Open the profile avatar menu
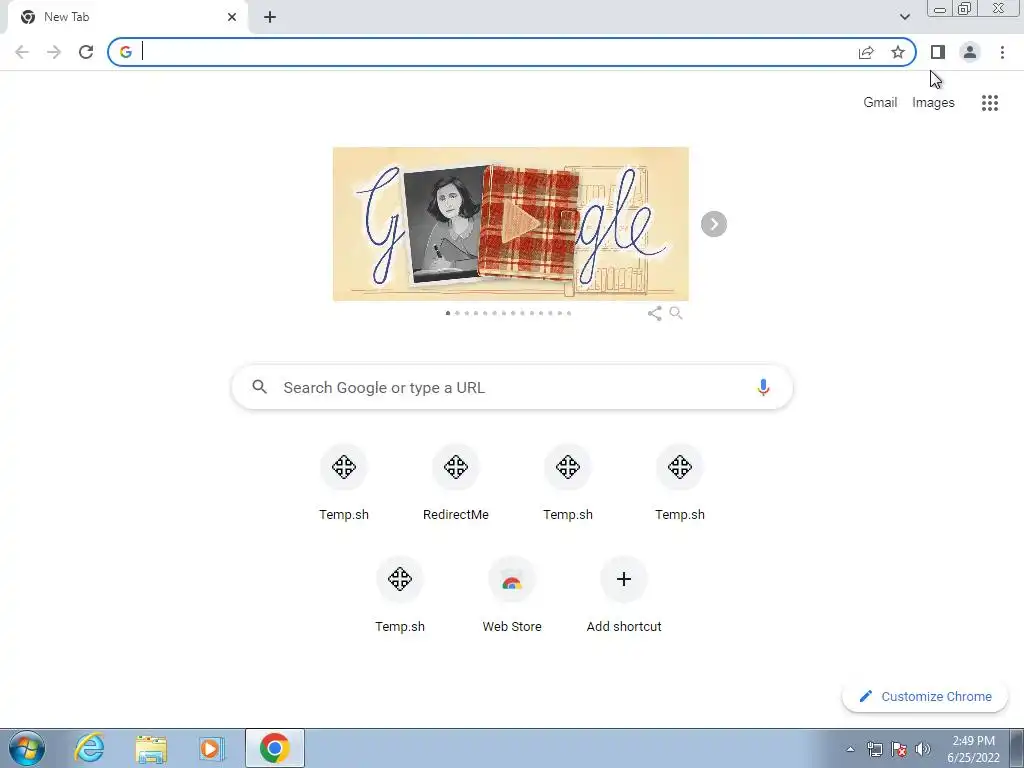The image size is (1024, 768). click(x=970, y=52)
